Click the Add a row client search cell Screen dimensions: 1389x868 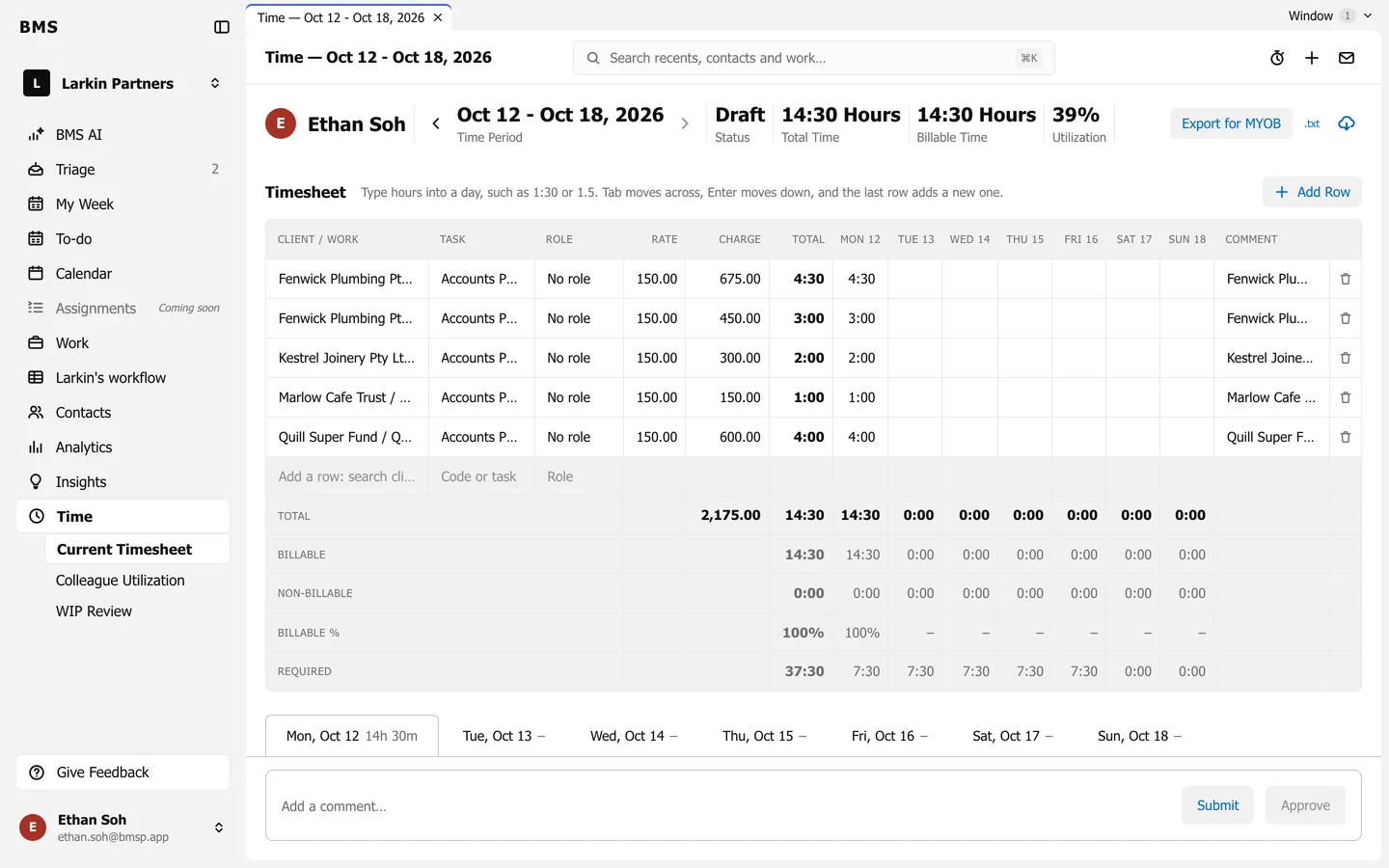click(x=347, y=476)
